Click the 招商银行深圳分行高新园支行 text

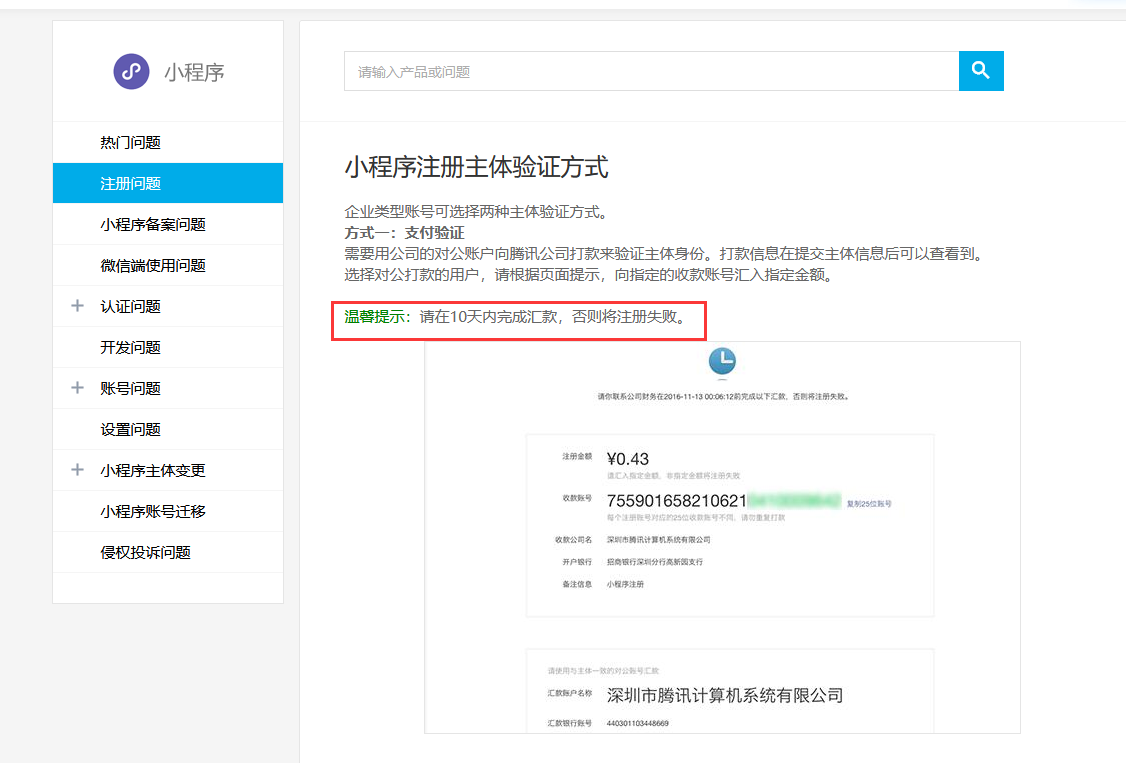(x=655, y=562)
